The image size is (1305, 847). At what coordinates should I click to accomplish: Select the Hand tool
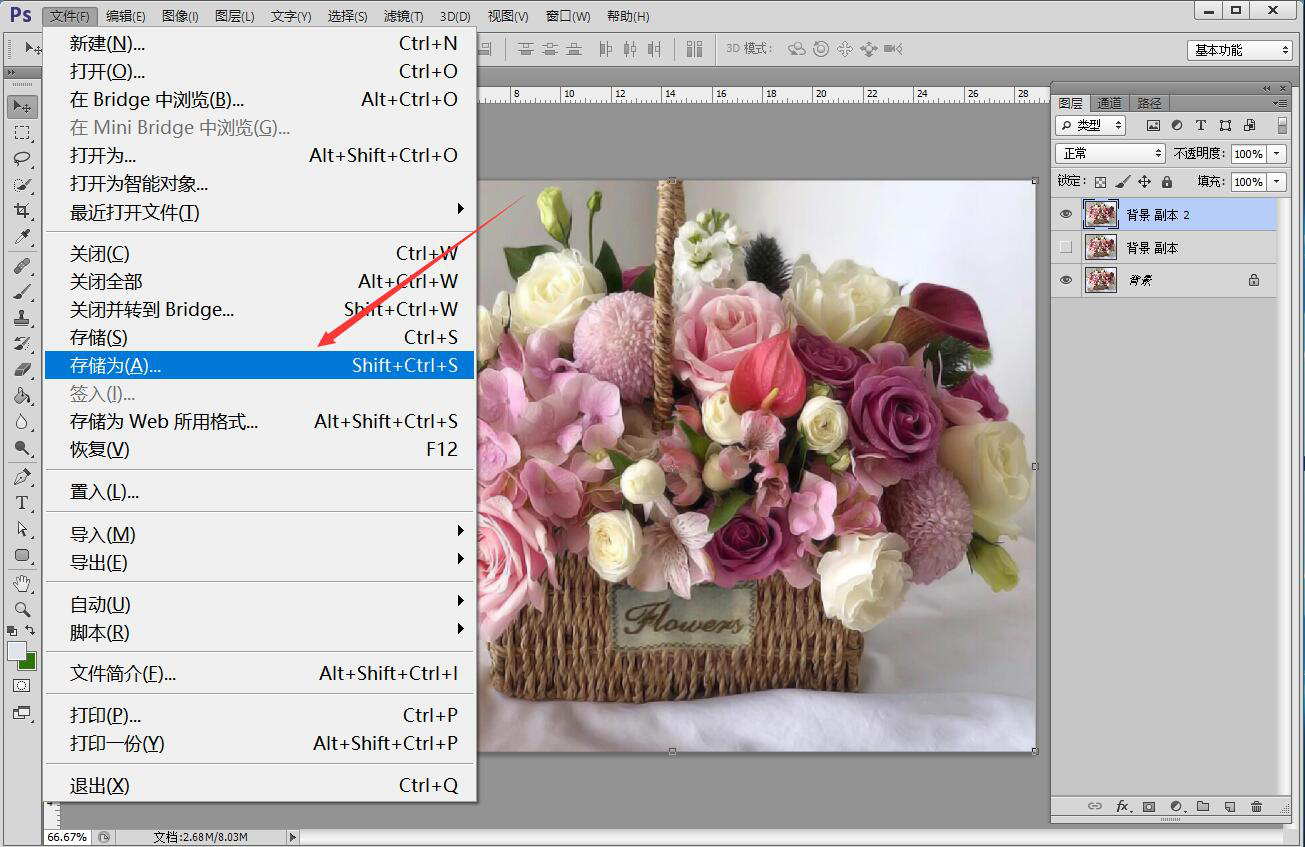pos(22,583)
